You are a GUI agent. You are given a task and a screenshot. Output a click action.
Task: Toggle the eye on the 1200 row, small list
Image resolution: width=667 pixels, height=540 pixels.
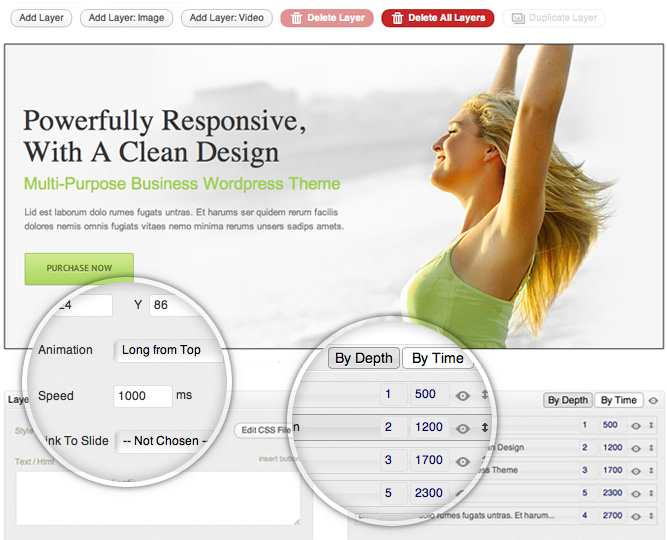tap(636, 448)
